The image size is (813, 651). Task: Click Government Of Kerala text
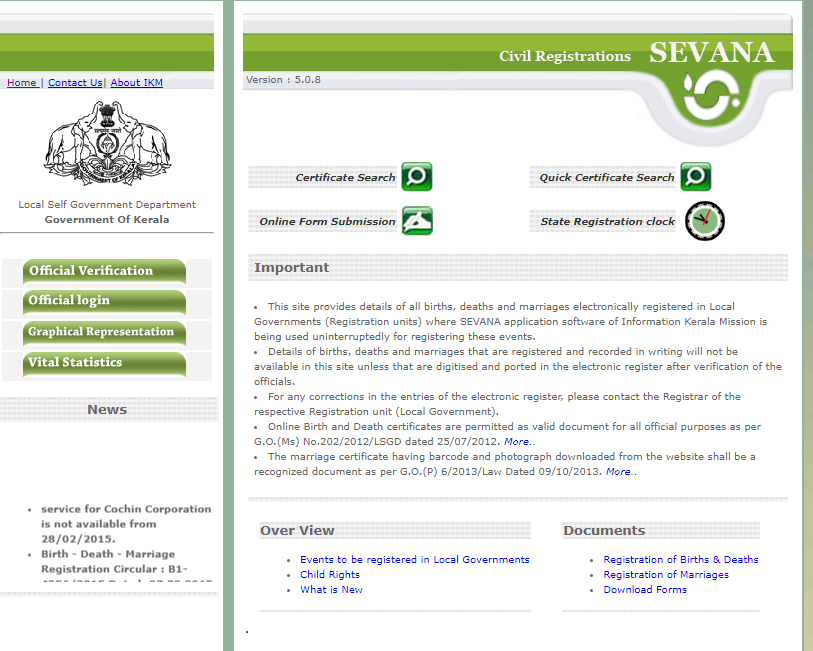click(107, 220)
